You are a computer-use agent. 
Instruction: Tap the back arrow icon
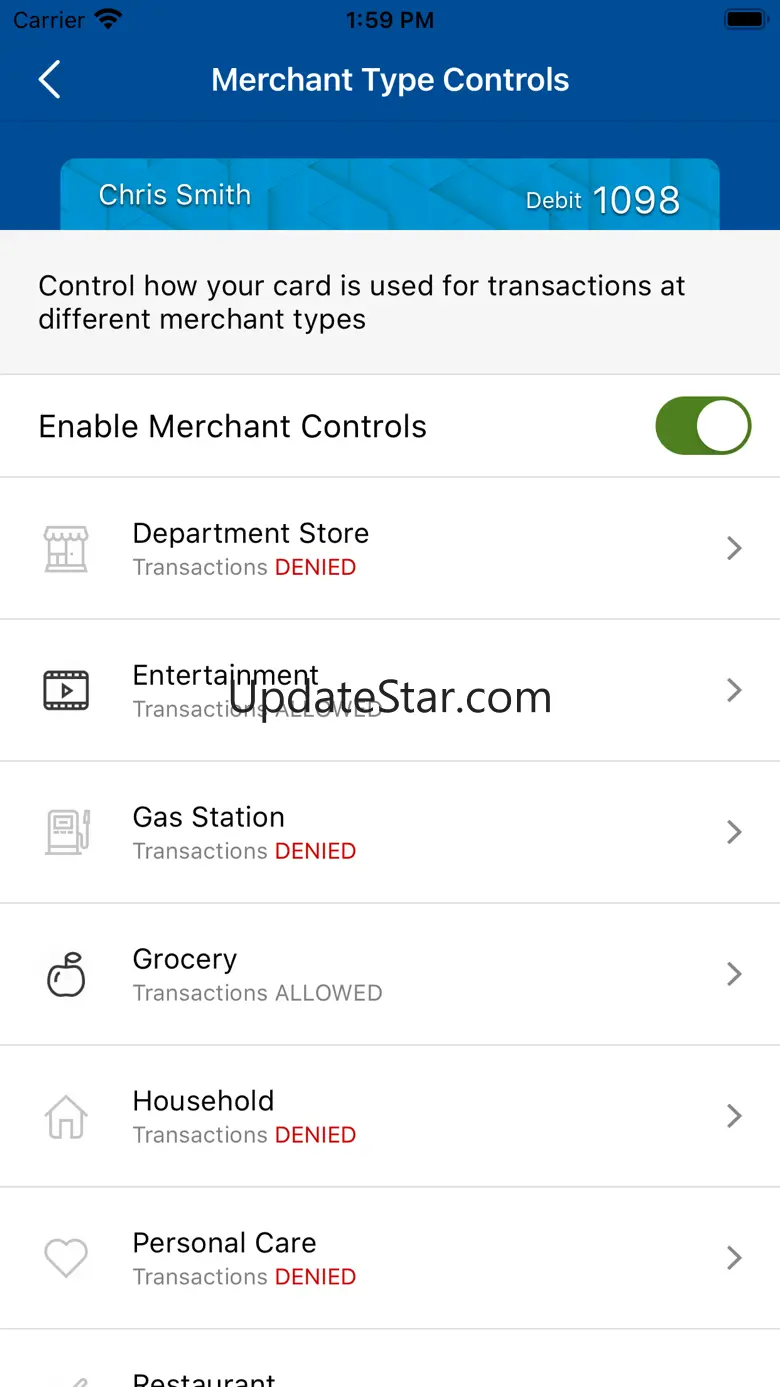(x=49, y=80)
